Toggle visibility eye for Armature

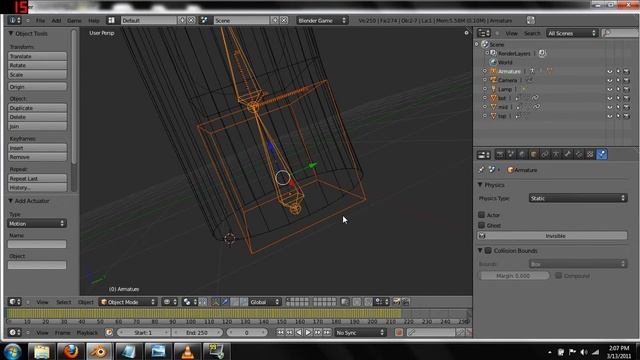point(610,71)
